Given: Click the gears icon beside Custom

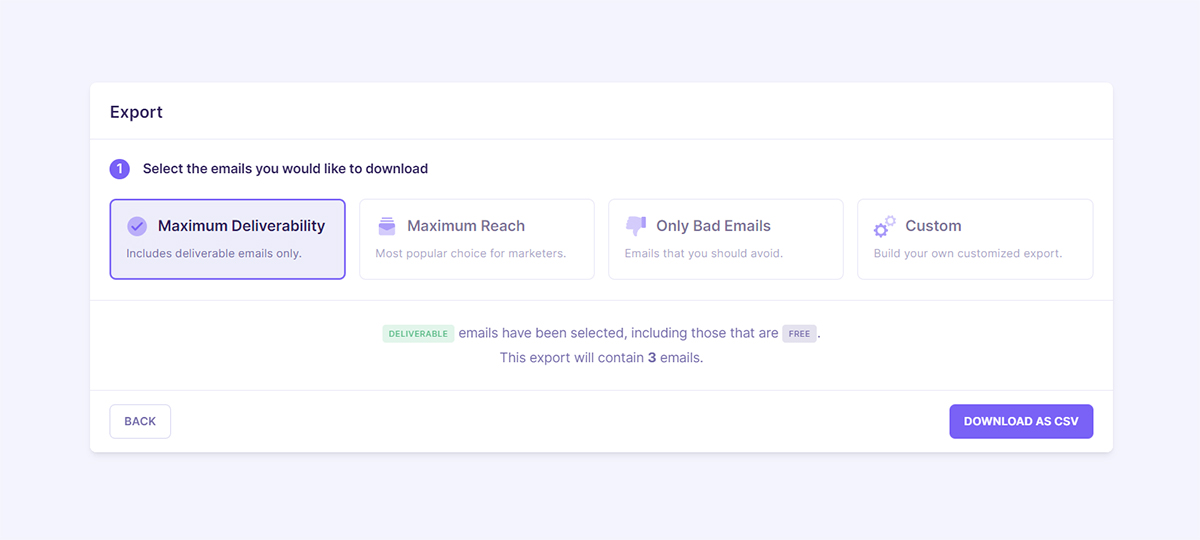Looking at the screenshot, I should click(x=884, y=226).
